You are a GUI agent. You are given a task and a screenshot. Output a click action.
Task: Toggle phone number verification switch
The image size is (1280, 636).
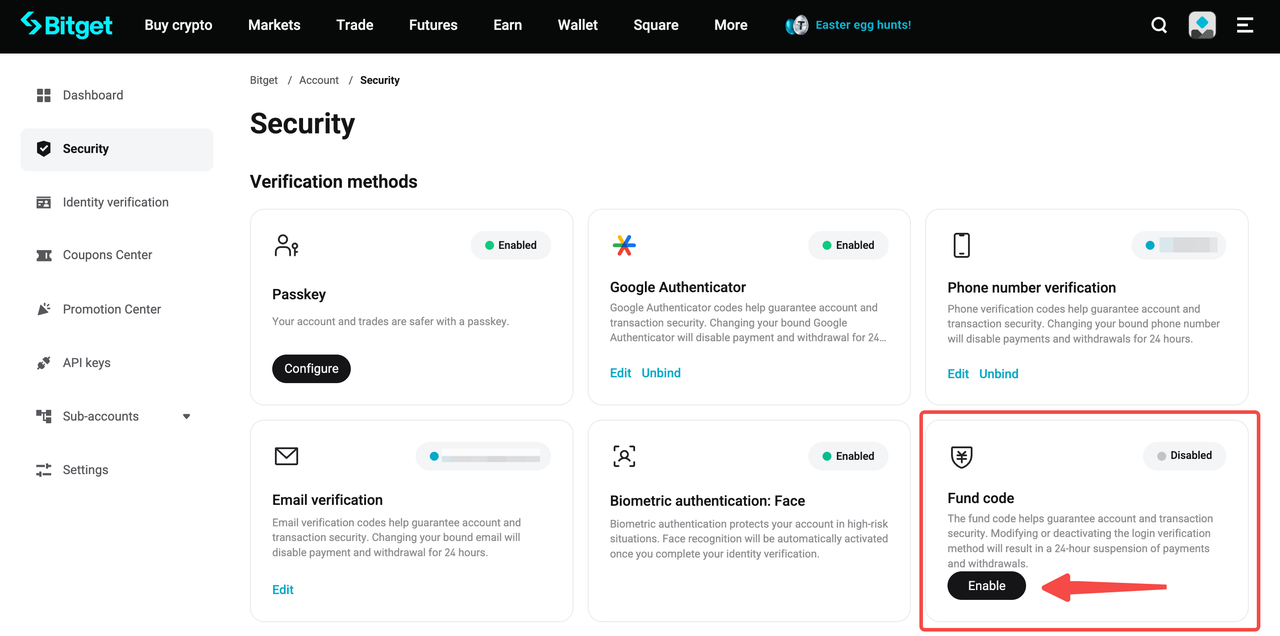tap(1178, 245)
